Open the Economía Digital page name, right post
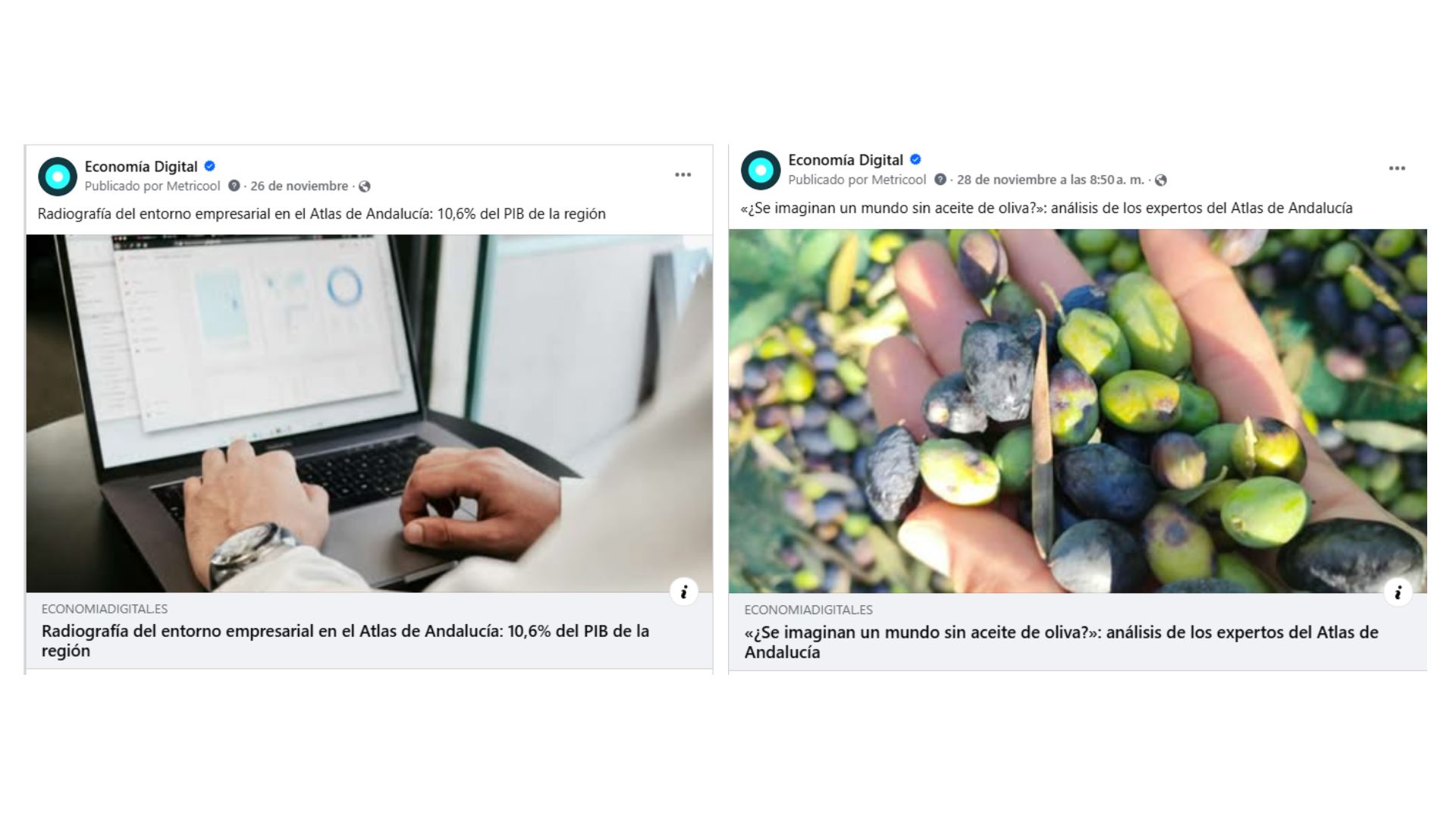This screenshot has width=1456, height=819. coord(846,161)
